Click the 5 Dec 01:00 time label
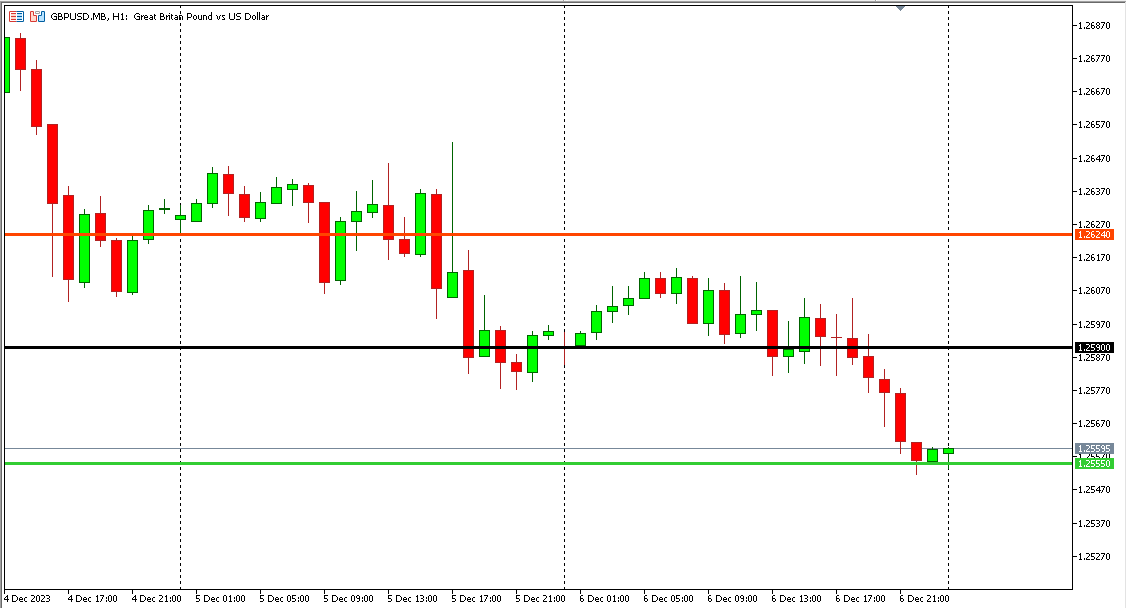Image resolution: width=1126 pixels, height=608 pixels. tap(220, 598)
